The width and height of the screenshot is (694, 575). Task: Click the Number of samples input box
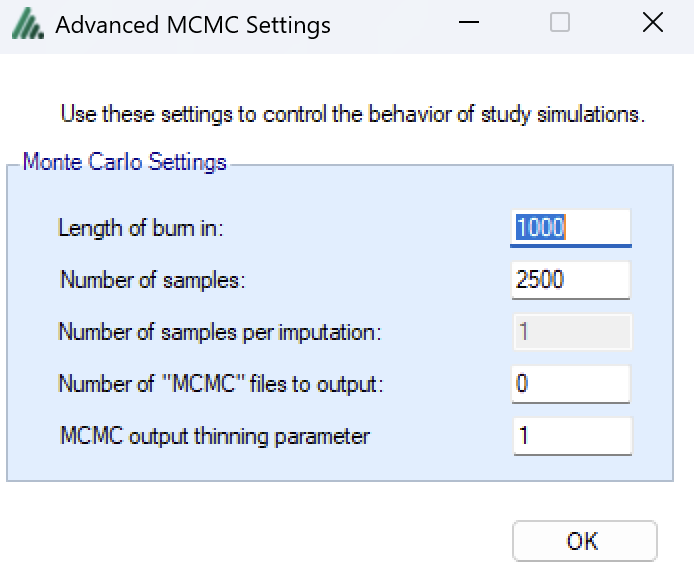[x=571, y=280]
